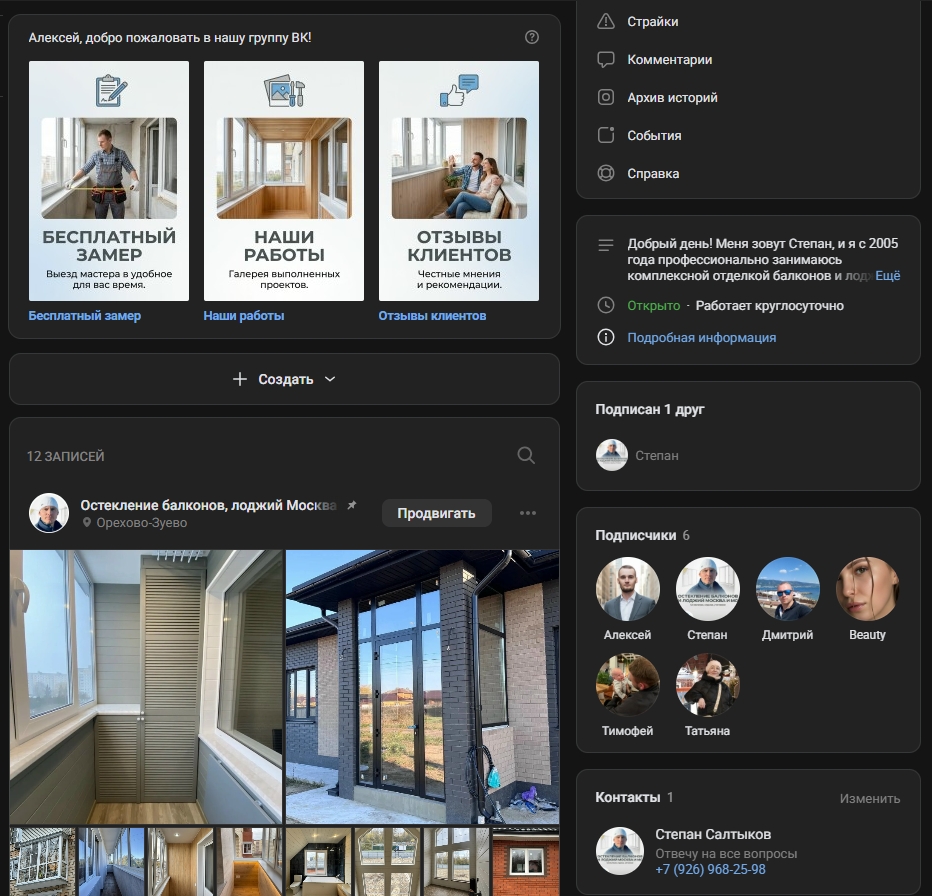
Task: Click the Справка lifebuoy icon
Action: pyautogui.click(x=605, y=173)
